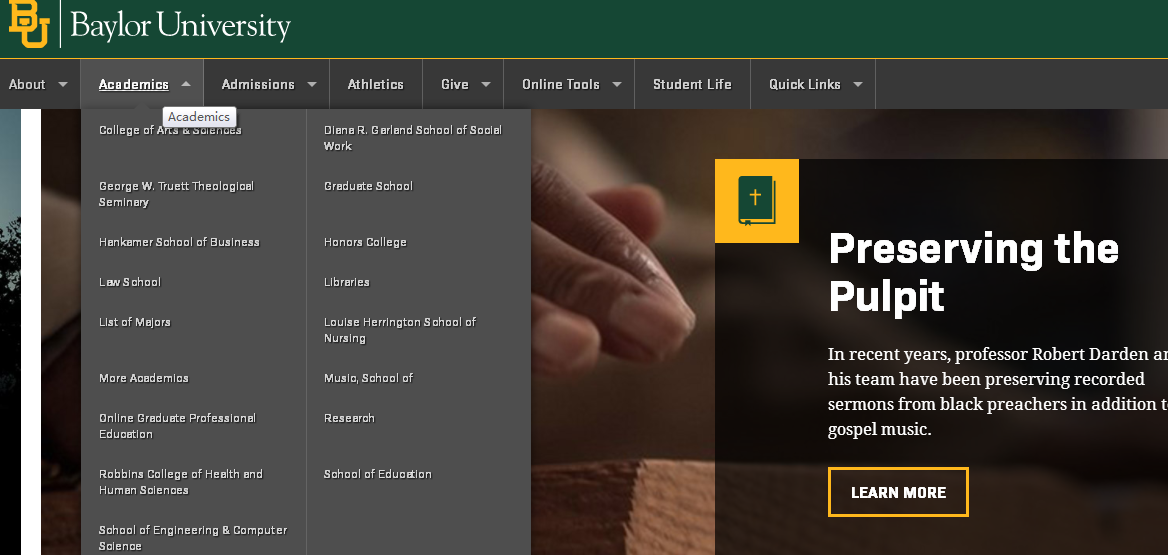Image resolution: width=1168 pixels, height=555 pixels.
Task: Expand the About dropdown arrow
Action: (x=63, y=84)
